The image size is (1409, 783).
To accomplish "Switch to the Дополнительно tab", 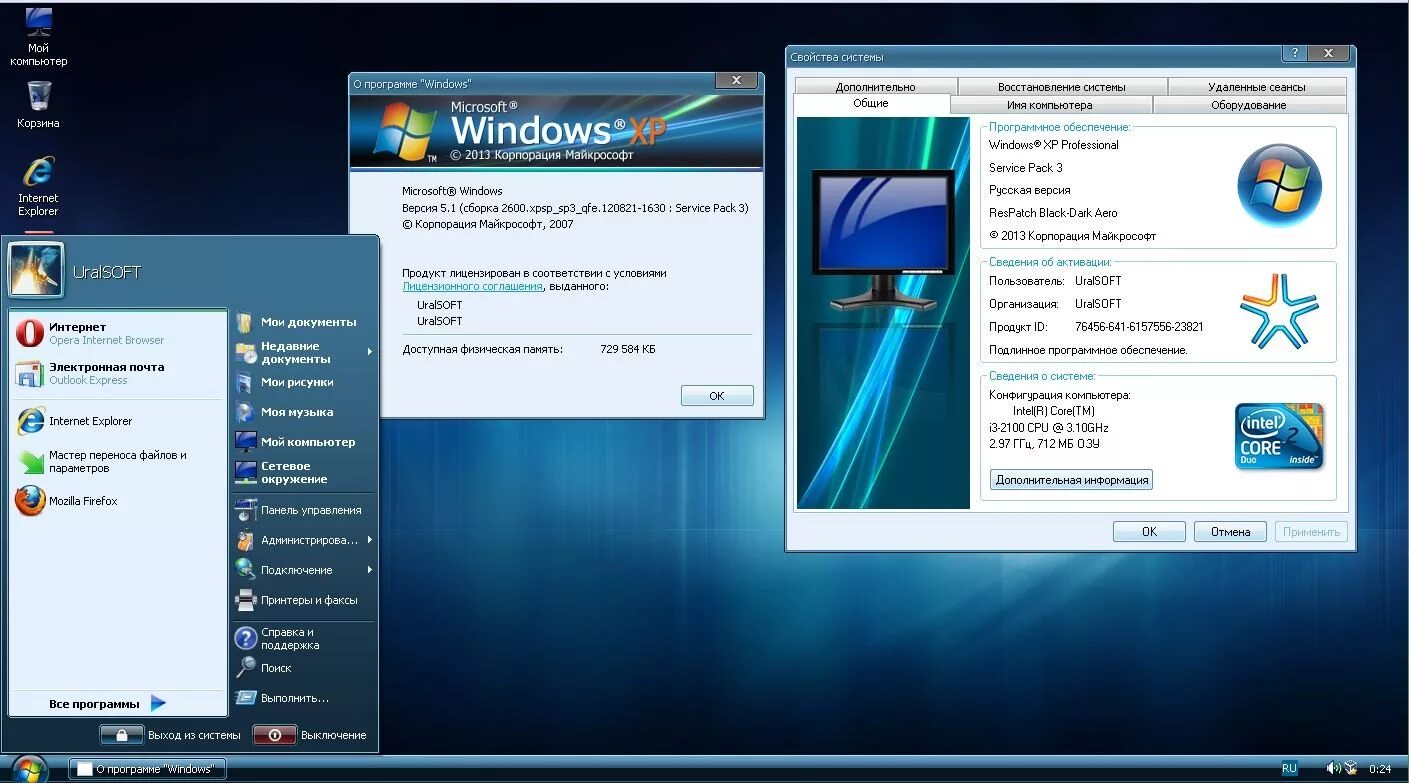I will (x=875, y=87).
